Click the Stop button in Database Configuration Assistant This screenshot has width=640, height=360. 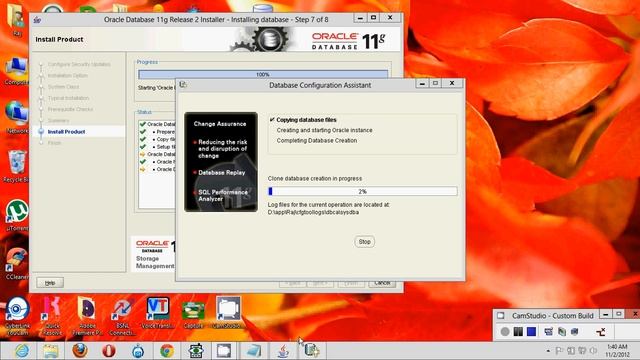click(x=364, y=242)
